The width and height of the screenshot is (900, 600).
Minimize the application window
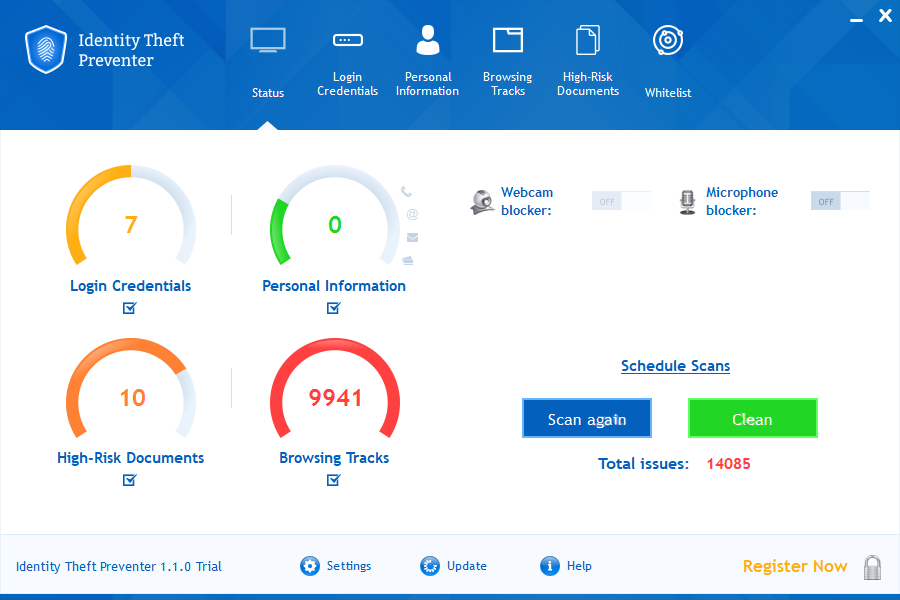[856, 20]
